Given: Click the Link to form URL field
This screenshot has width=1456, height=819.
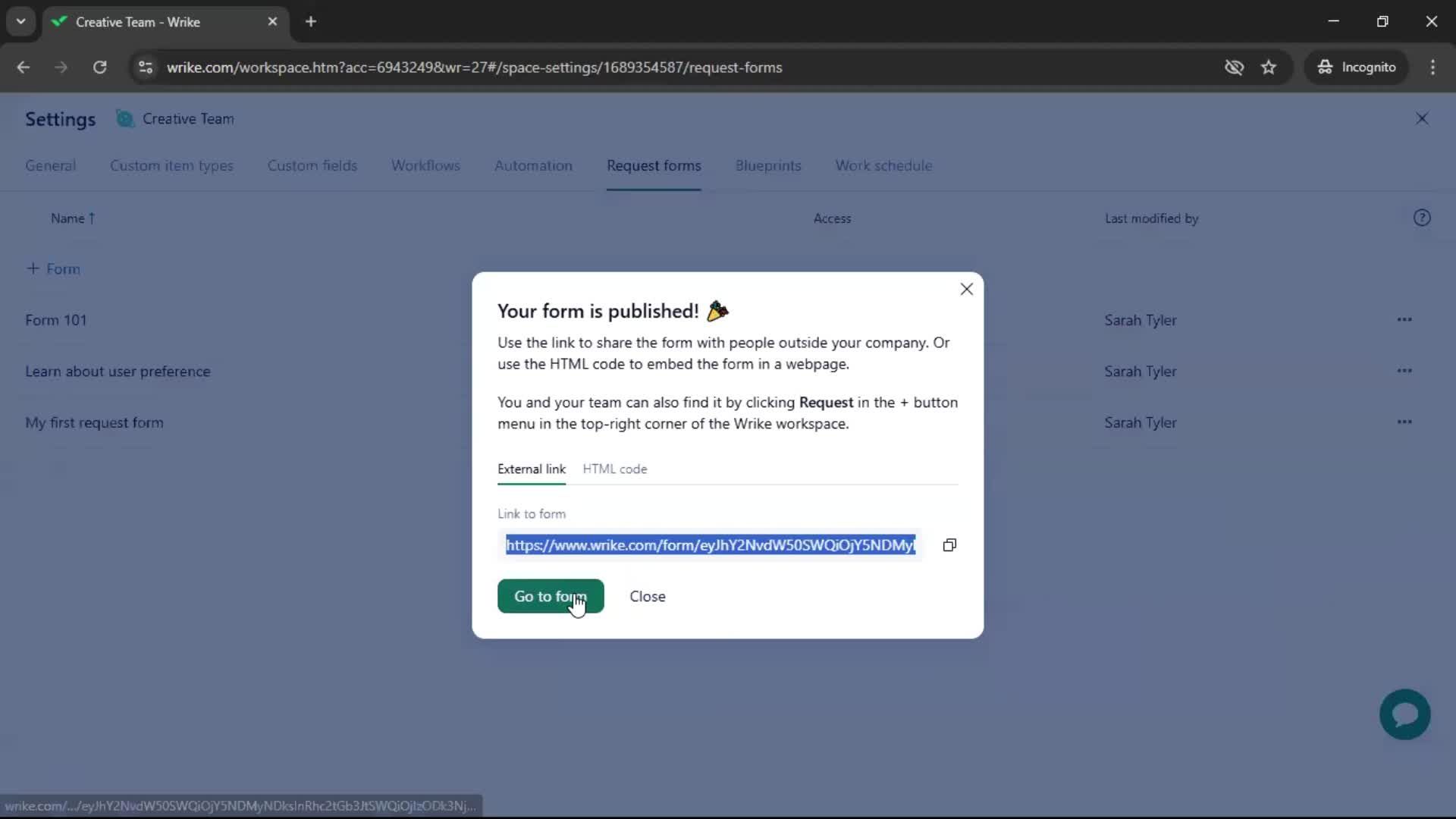Looking at the screenshot, I should [711, 545].
